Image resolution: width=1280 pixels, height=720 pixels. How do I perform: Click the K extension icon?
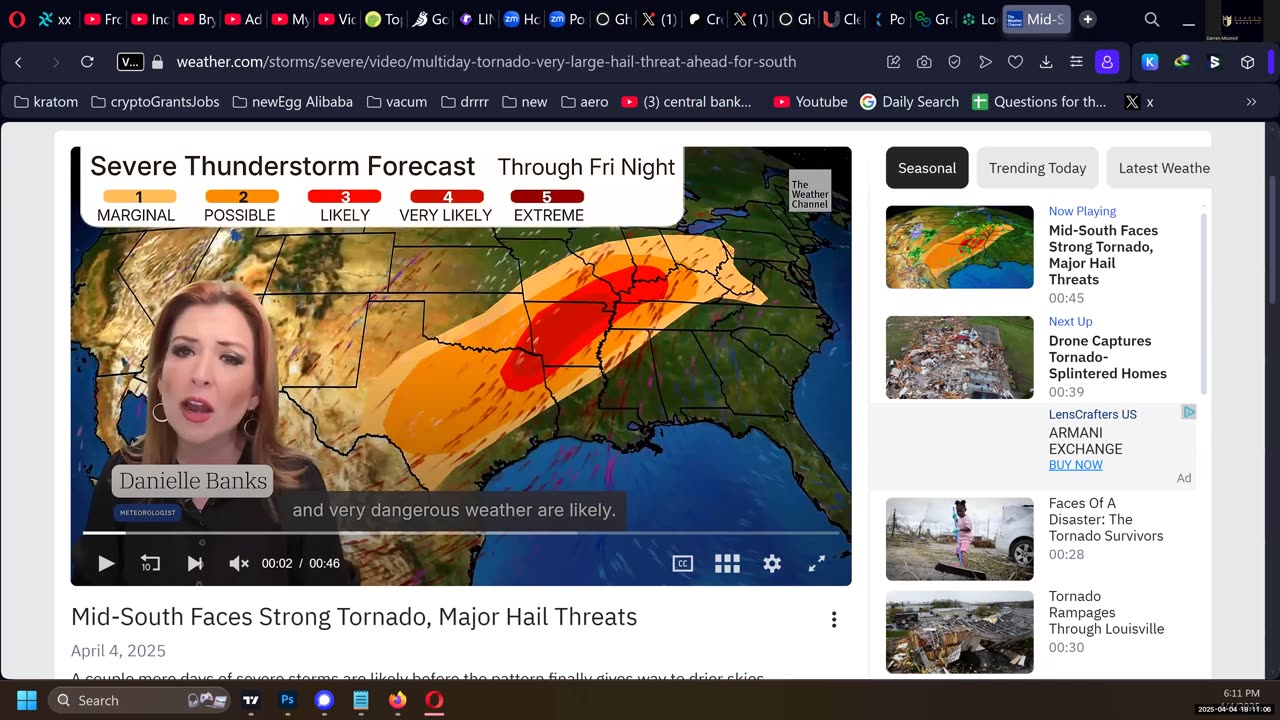(x=1150, y=62)
